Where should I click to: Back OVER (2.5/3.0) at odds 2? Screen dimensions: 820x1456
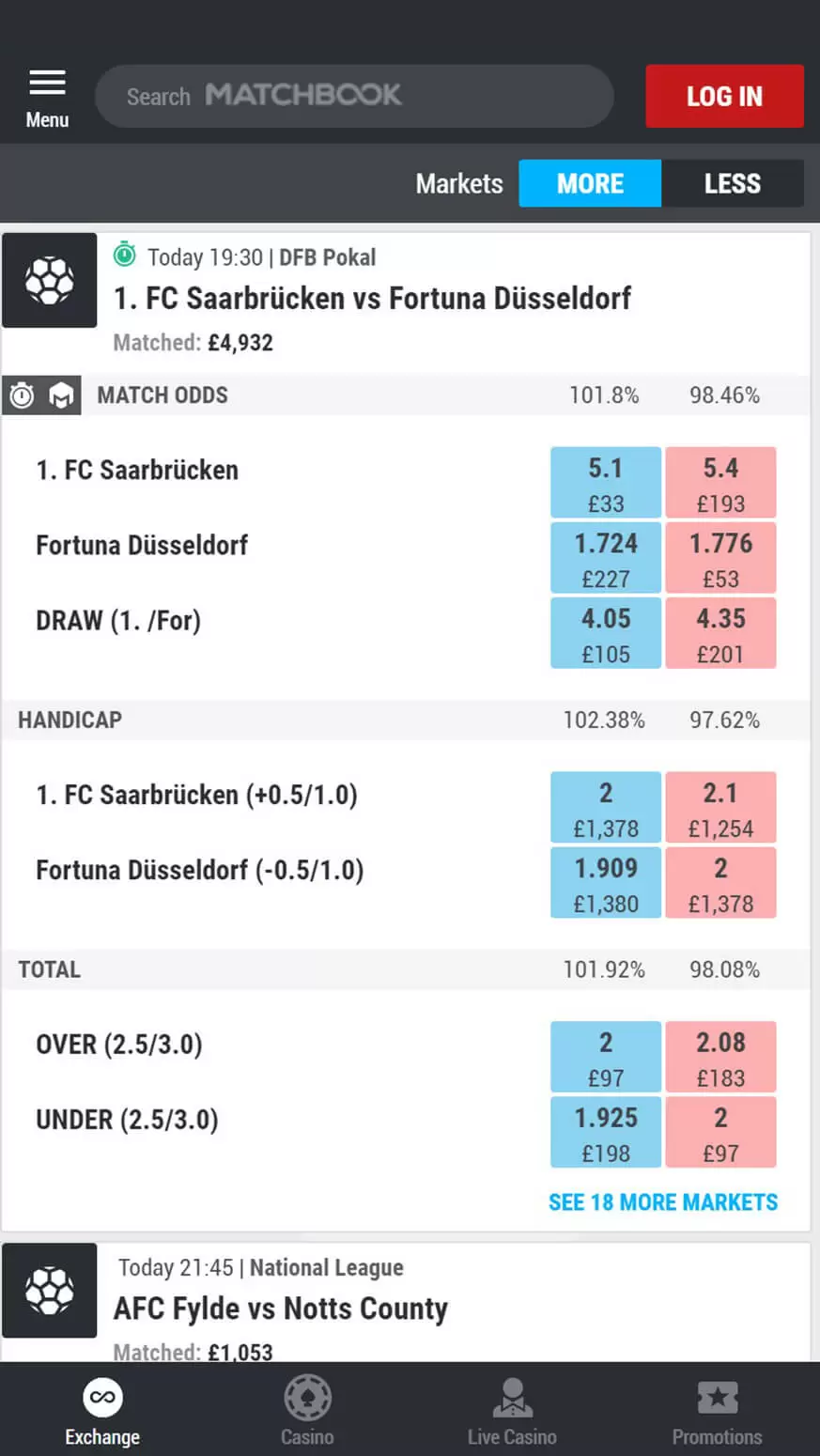[606, 1058]
